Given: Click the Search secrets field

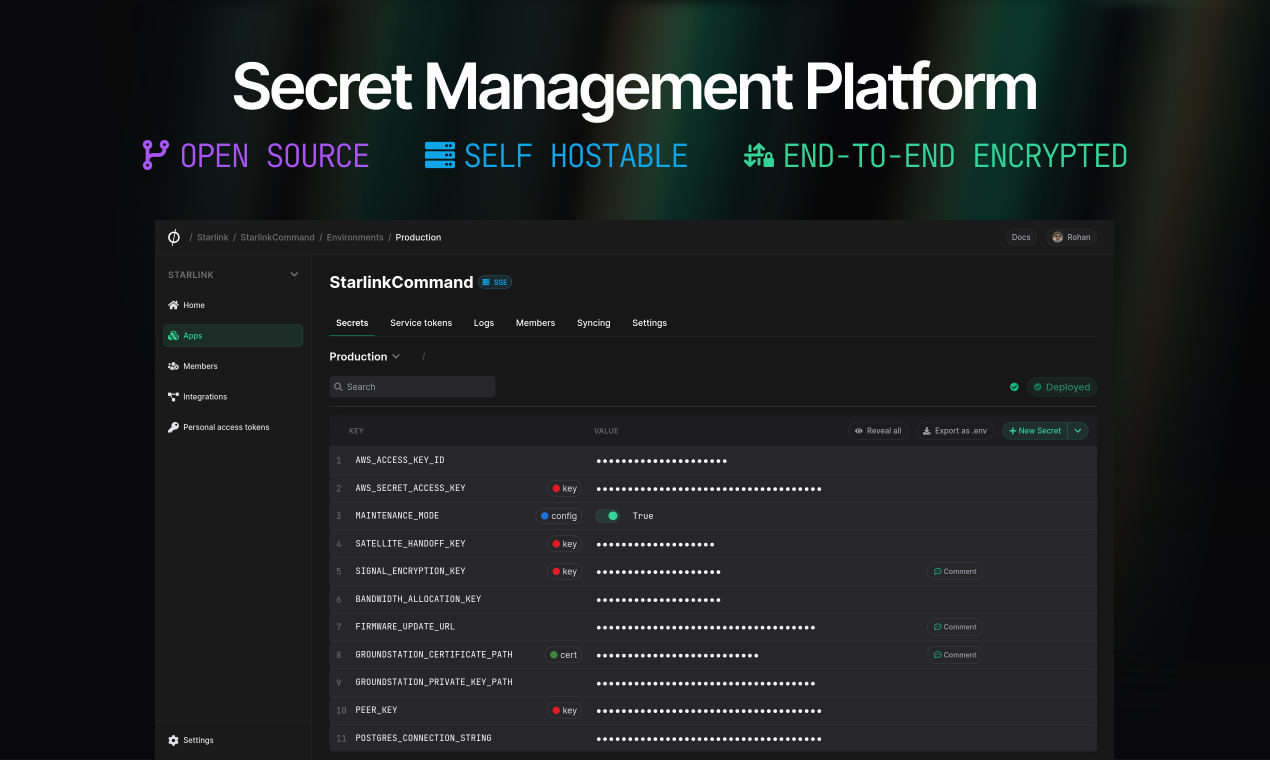Looking at the screenshot, I should pos(412,387).
